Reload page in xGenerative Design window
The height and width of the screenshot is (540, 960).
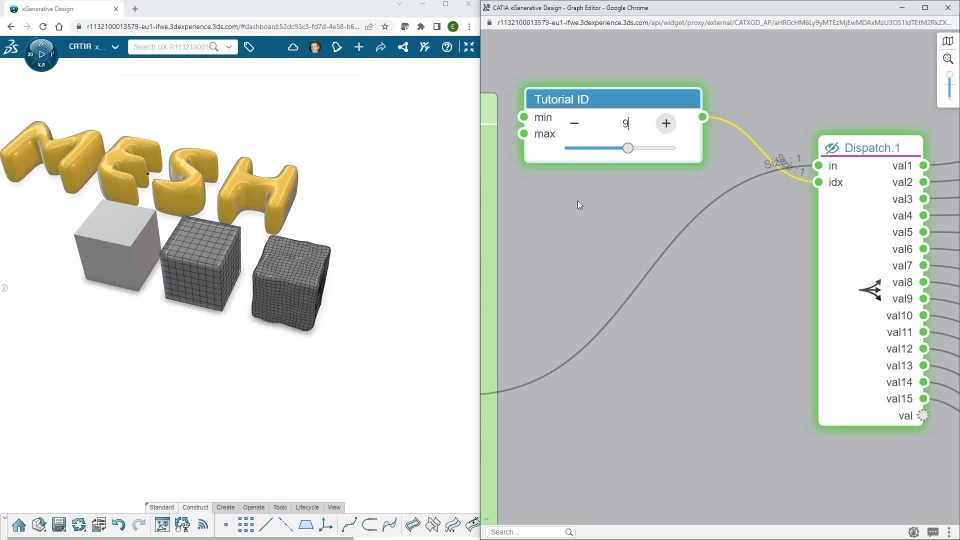[x=43, y=26]
